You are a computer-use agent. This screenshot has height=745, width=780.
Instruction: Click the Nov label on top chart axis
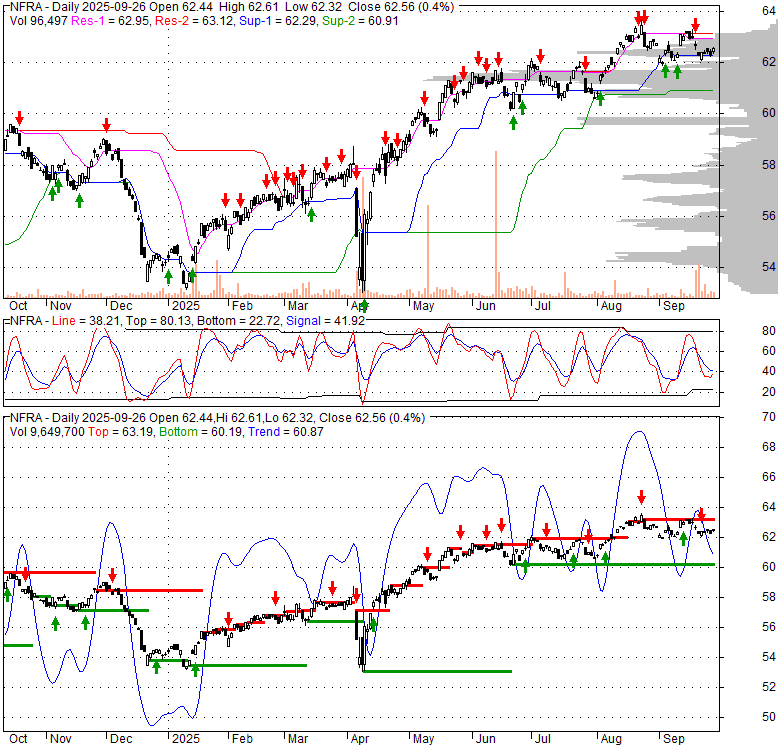[x=61, y=306]
